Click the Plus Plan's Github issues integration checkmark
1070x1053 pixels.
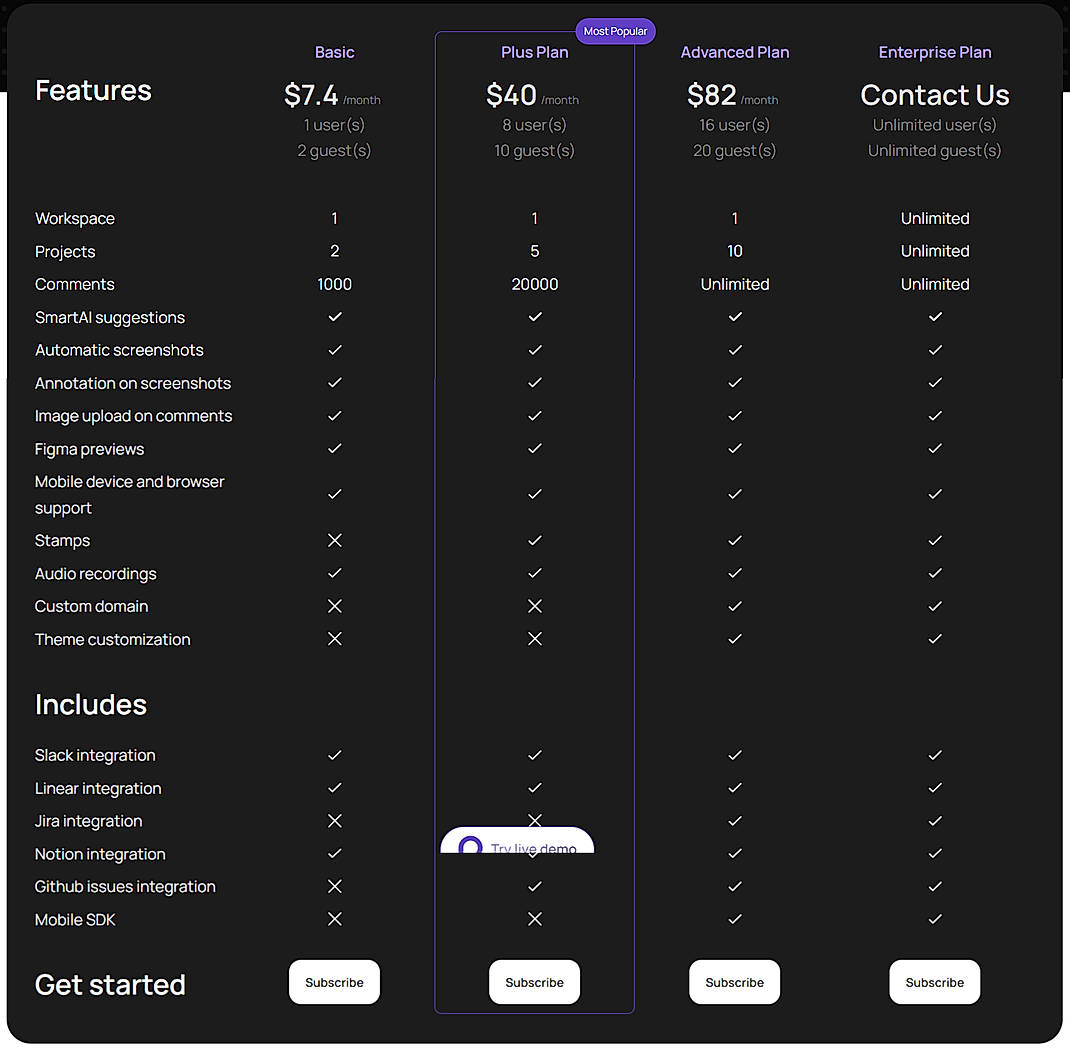pyautogui.click(x=535, y=886)
